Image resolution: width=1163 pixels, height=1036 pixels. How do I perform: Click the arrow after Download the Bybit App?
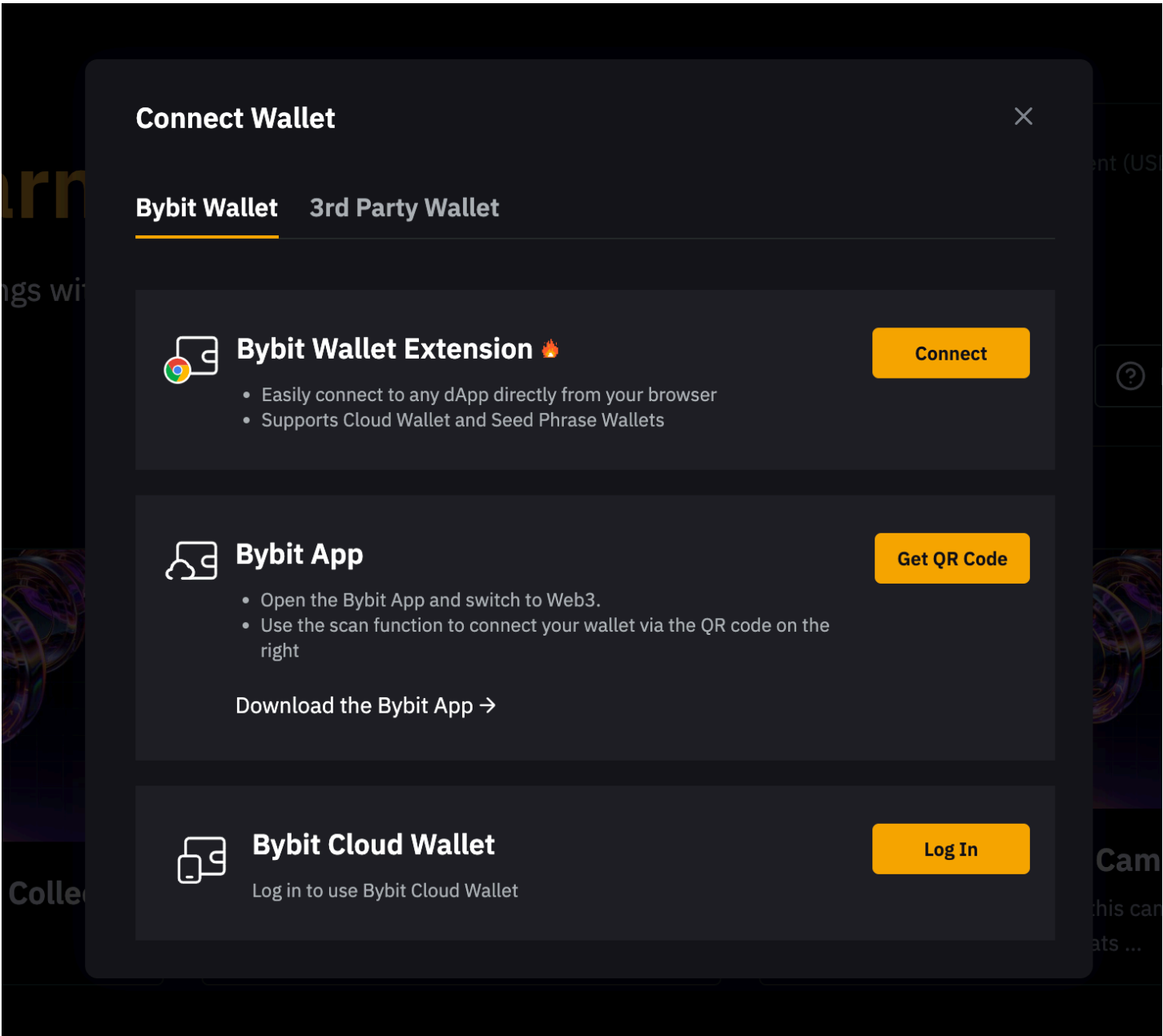pos(488,705)
